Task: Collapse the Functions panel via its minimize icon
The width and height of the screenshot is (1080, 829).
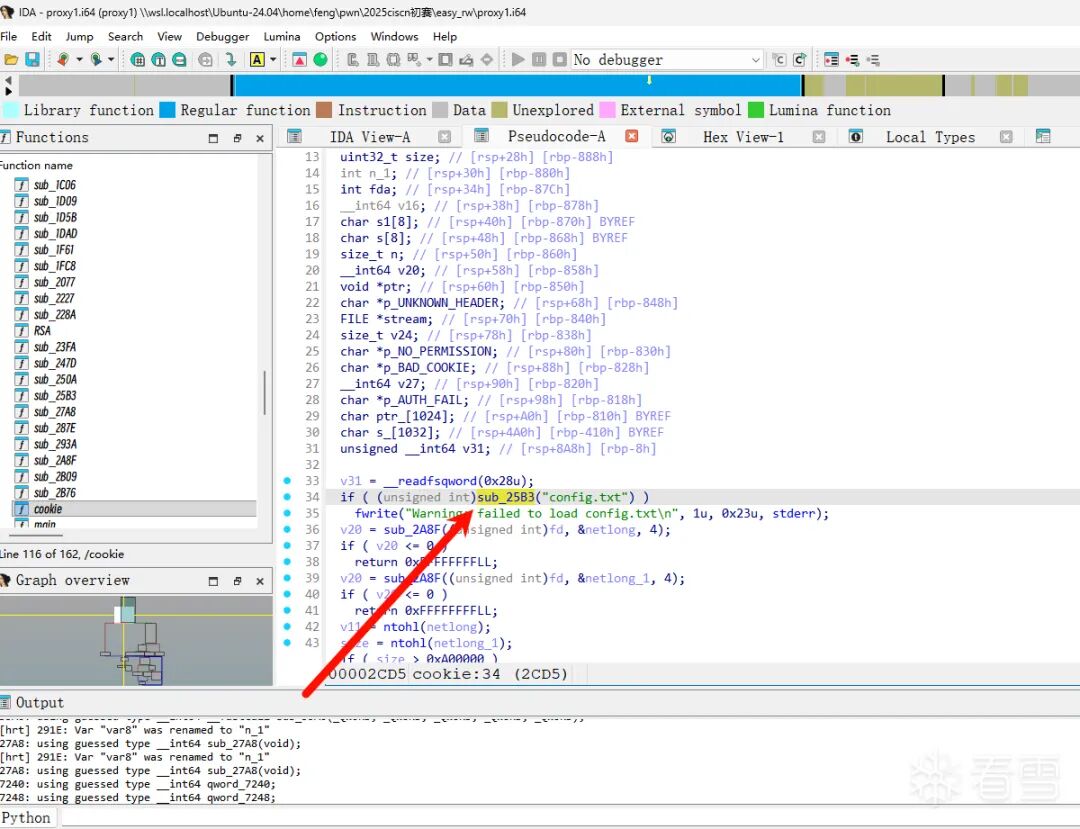Action: (211, 137)
